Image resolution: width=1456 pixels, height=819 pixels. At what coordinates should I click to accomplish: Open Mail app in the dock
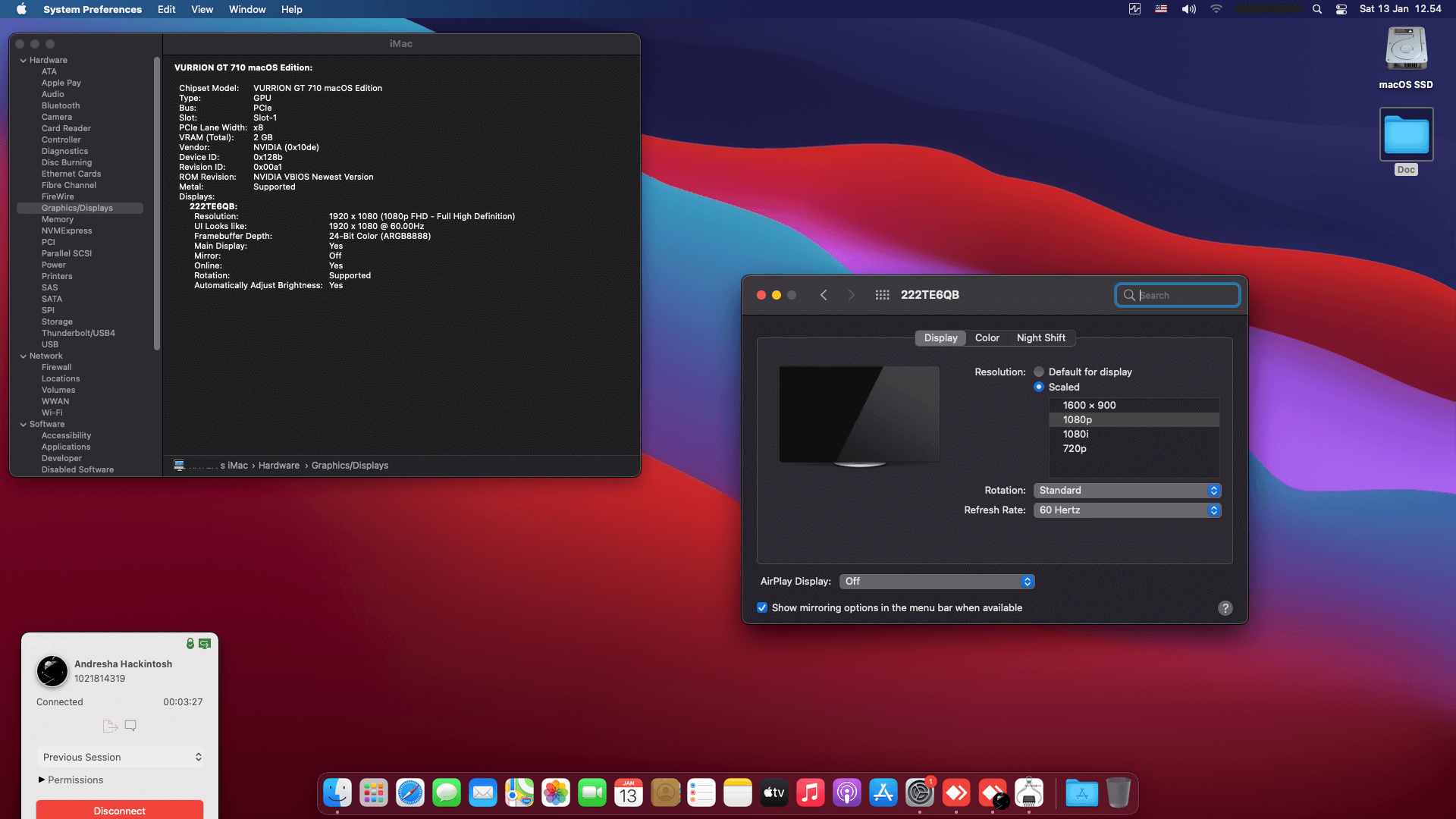(483, 793)
